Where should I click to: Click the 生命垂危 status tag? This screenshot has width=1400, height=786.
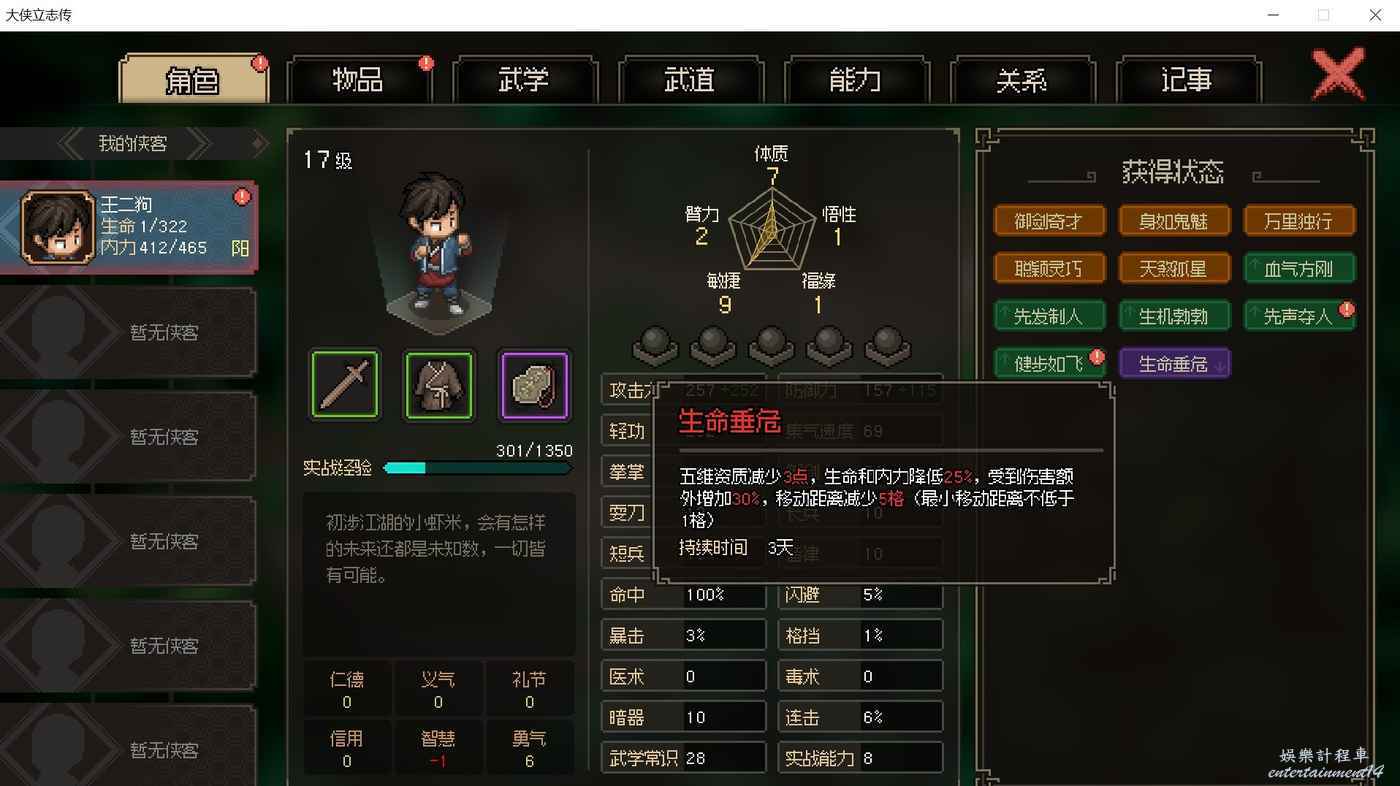(x=1175, y=364)
